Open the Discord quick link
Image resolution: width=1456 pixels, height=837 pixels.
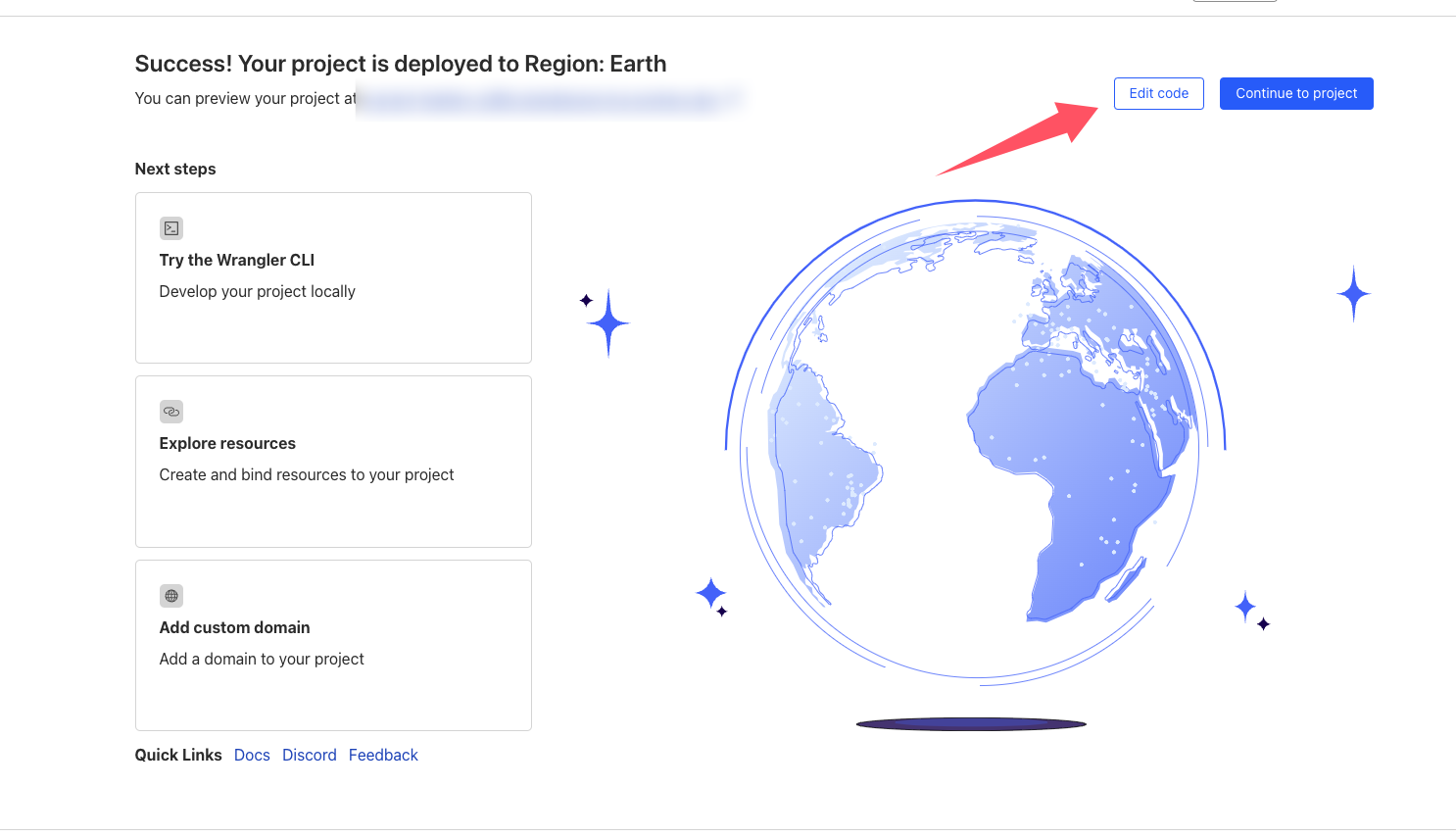click(310, 755)
